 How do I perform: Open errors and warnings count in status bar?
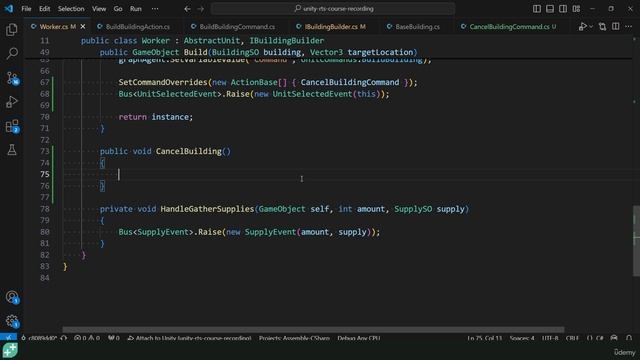[x=87, y=338]
